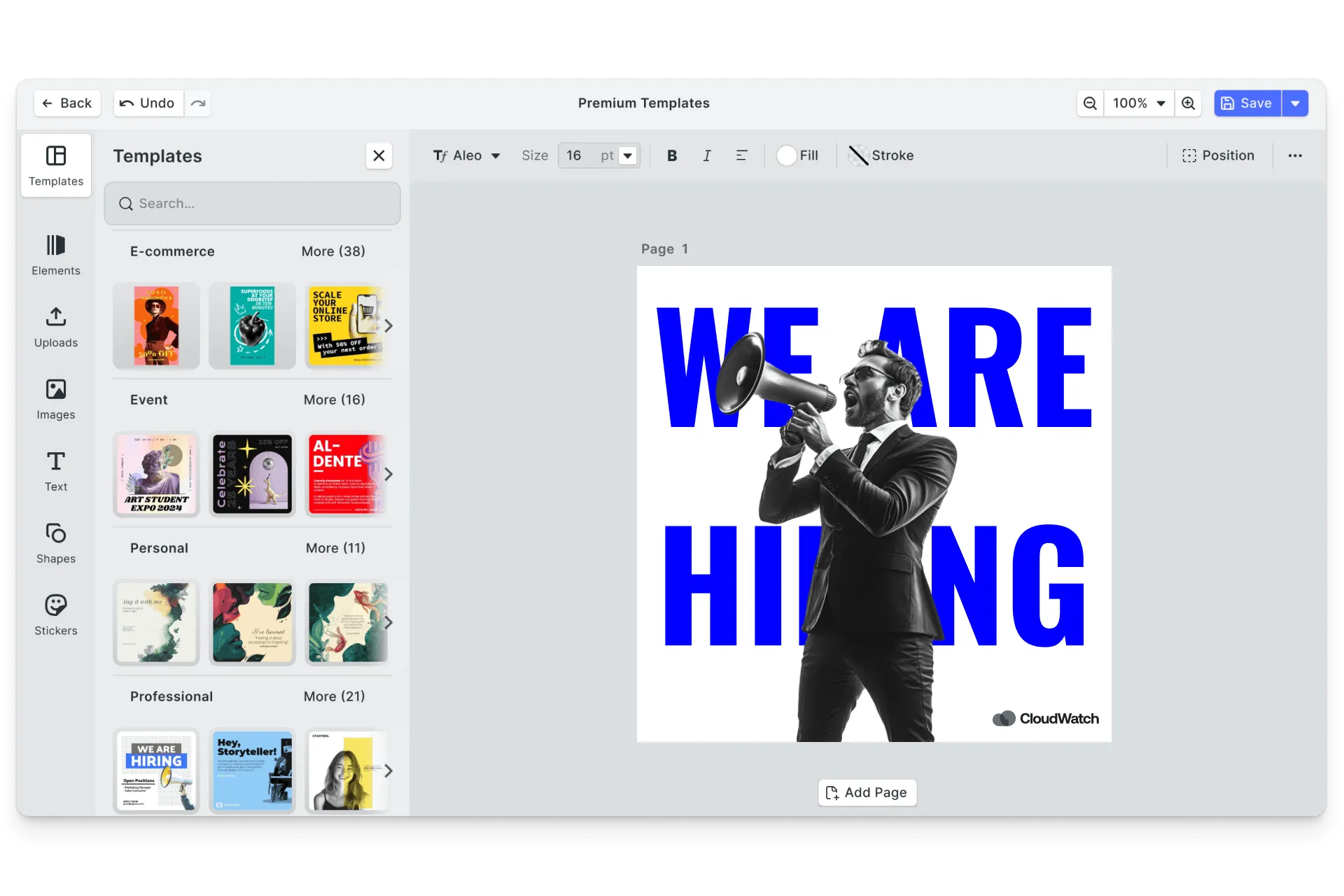Close the Templates panel
This screenshot has width=1344, height=896.
tap(379, 155)
